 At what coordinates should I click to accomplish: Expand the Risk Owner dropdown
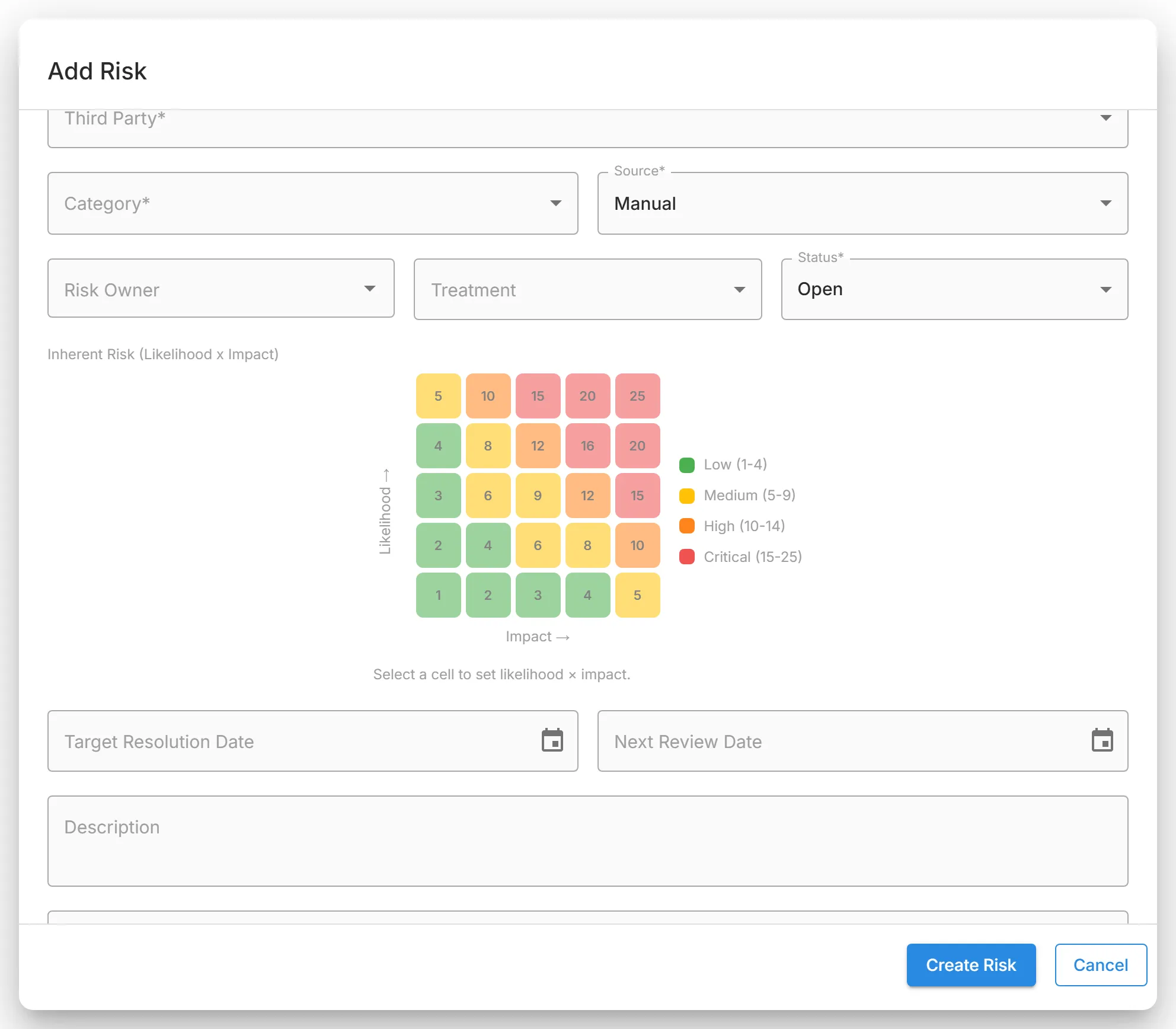coord(221,289)
